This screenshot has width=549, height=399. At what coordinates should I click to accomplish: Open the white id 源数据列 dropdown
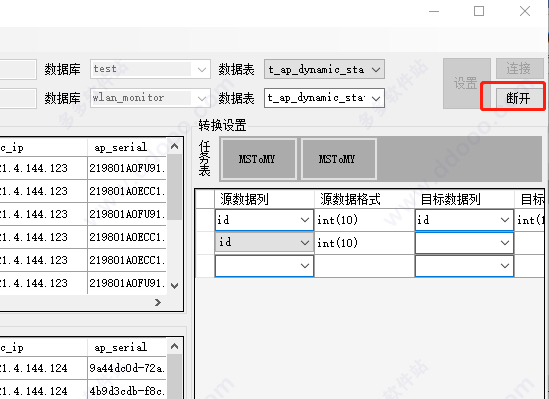coord(264,220)
